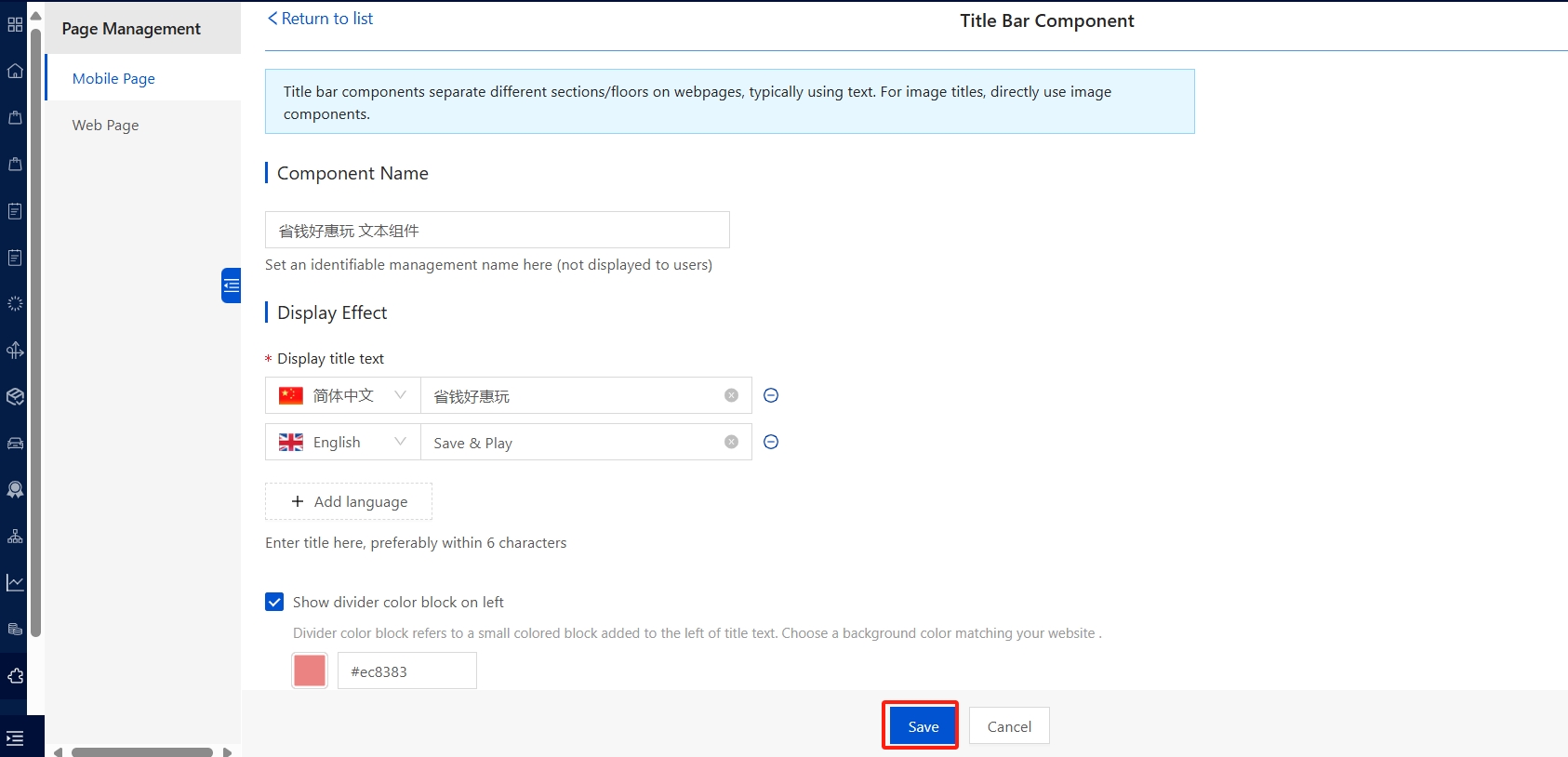Click the Save button
1568x757 pixels.
point(922,726)
